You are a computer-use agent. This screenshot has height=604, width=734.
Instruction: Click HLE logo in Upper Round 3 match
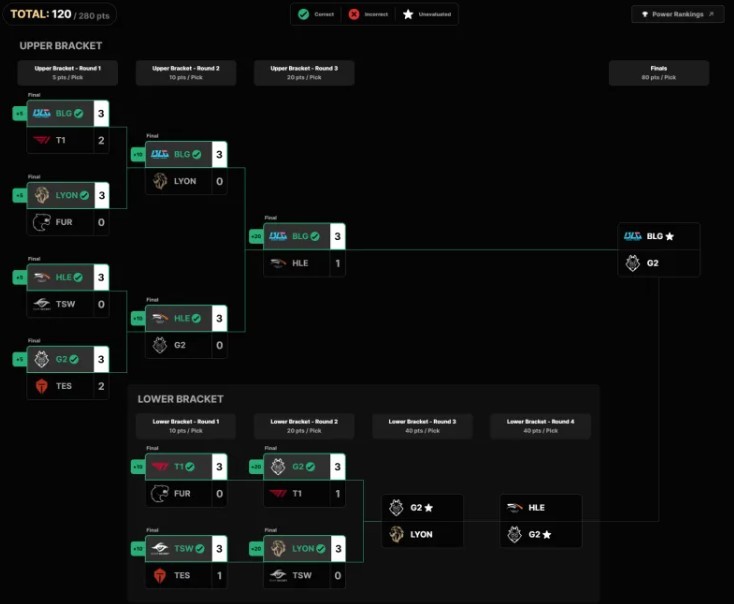coord(278,263)
